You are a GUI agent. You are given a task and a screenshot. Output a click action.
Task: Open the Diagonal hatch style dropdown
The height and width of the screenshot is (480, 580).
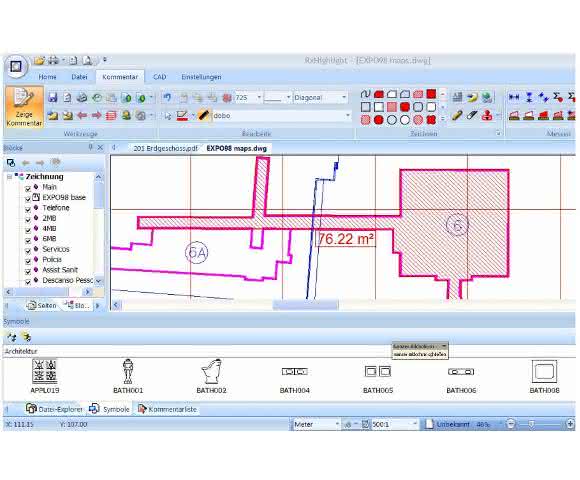(x=344, y=98)
